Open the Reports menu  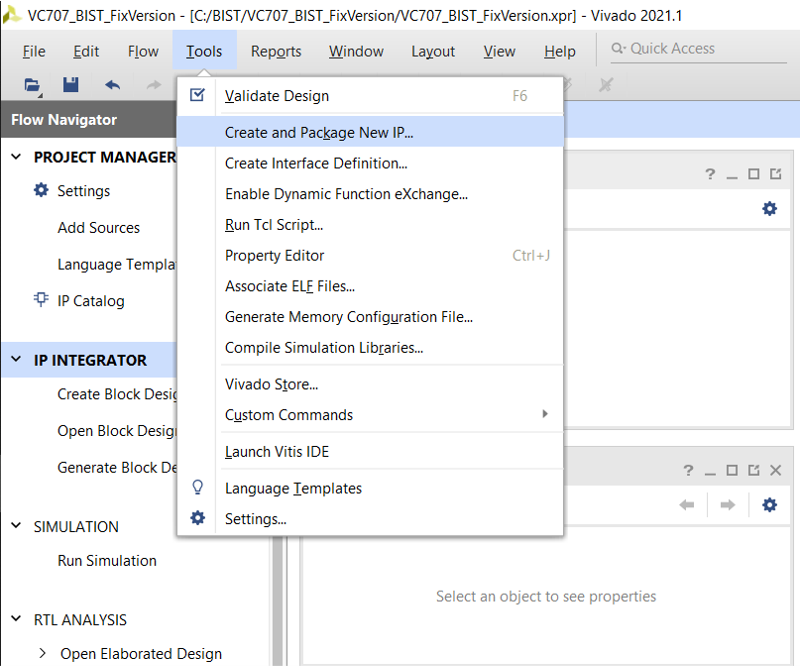pyautogui.click(x=276, y=51)
